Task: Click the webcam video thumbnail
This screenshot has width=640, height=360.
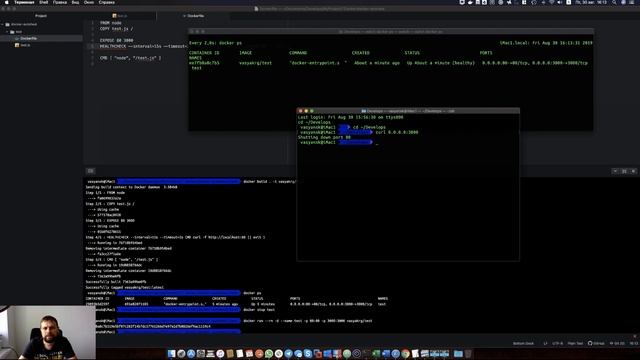Action: [48, 333]
